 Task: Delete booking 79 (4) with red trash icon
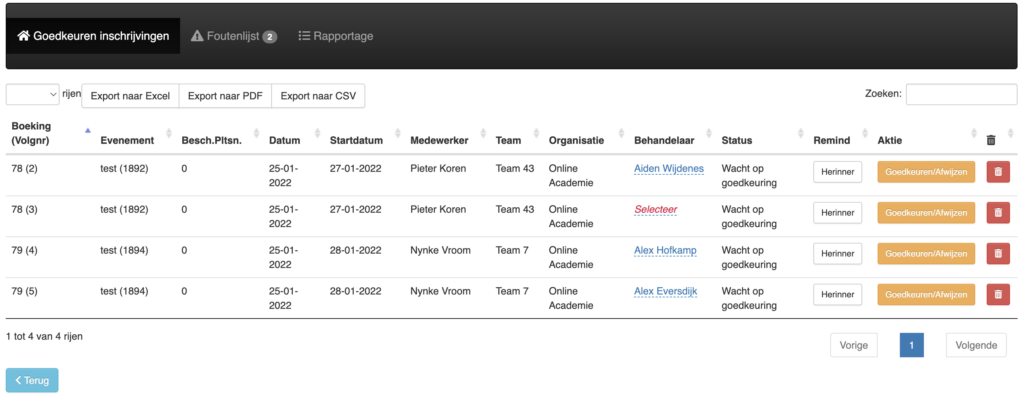pyautogui.click(x=998, y=254)
